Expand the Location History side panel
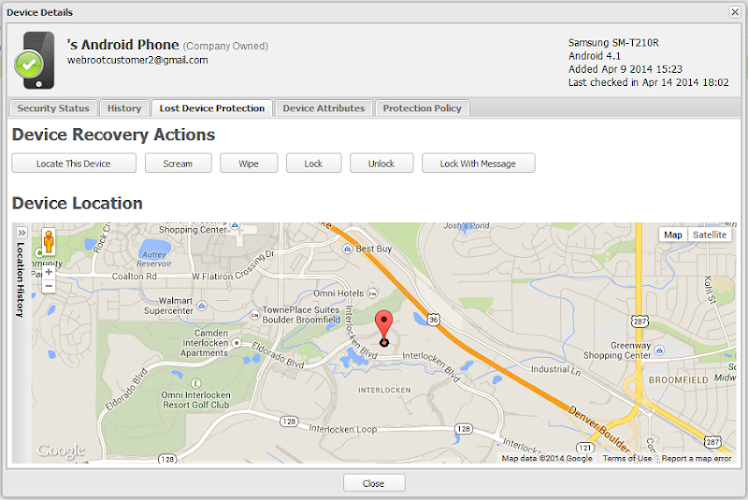748x500 pixels. click(21, 233)
